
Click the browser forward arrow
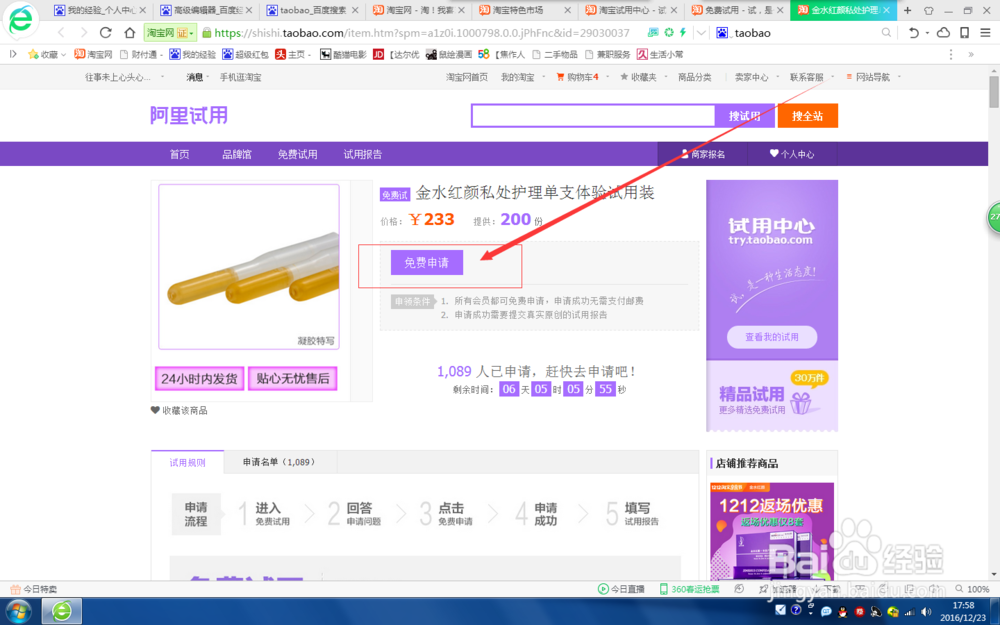click(83, 33)
